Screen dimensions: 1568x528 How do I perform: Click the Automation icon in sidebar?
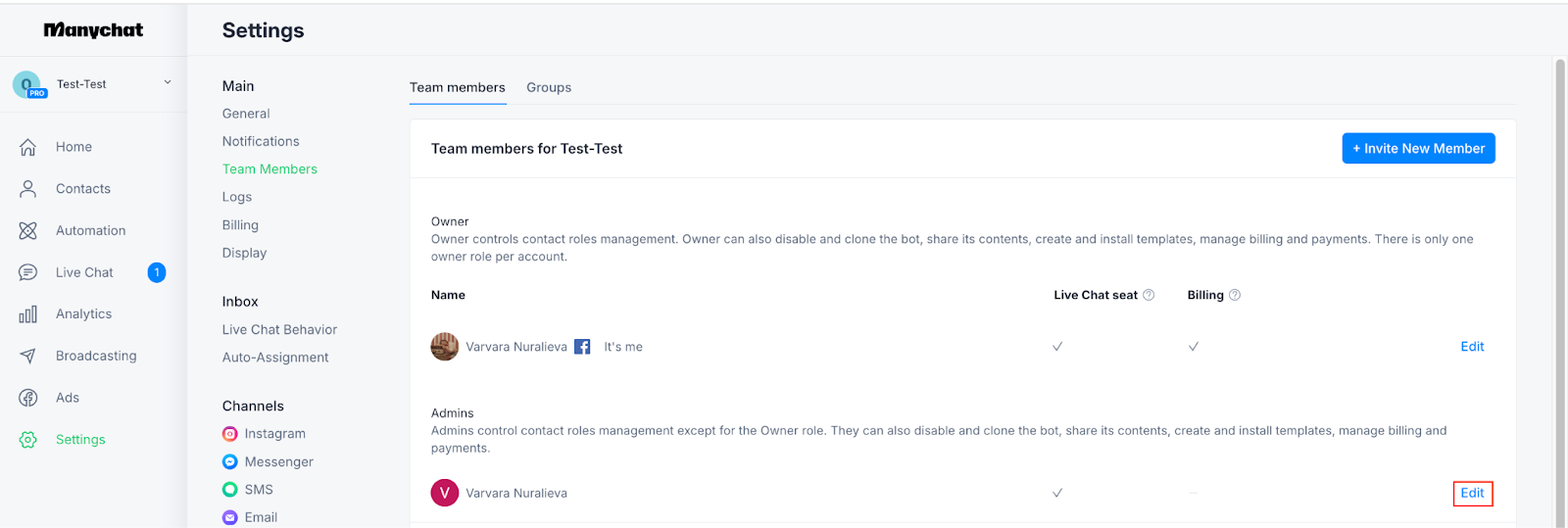(27, 231)
